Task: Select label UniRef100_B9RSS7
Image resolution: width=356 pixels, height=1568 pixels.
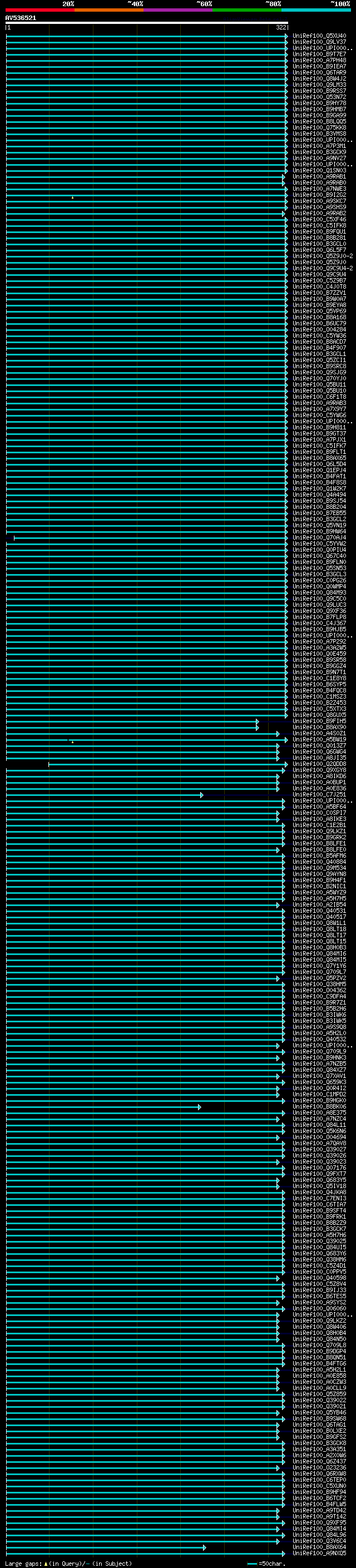Action: [319, 91]
